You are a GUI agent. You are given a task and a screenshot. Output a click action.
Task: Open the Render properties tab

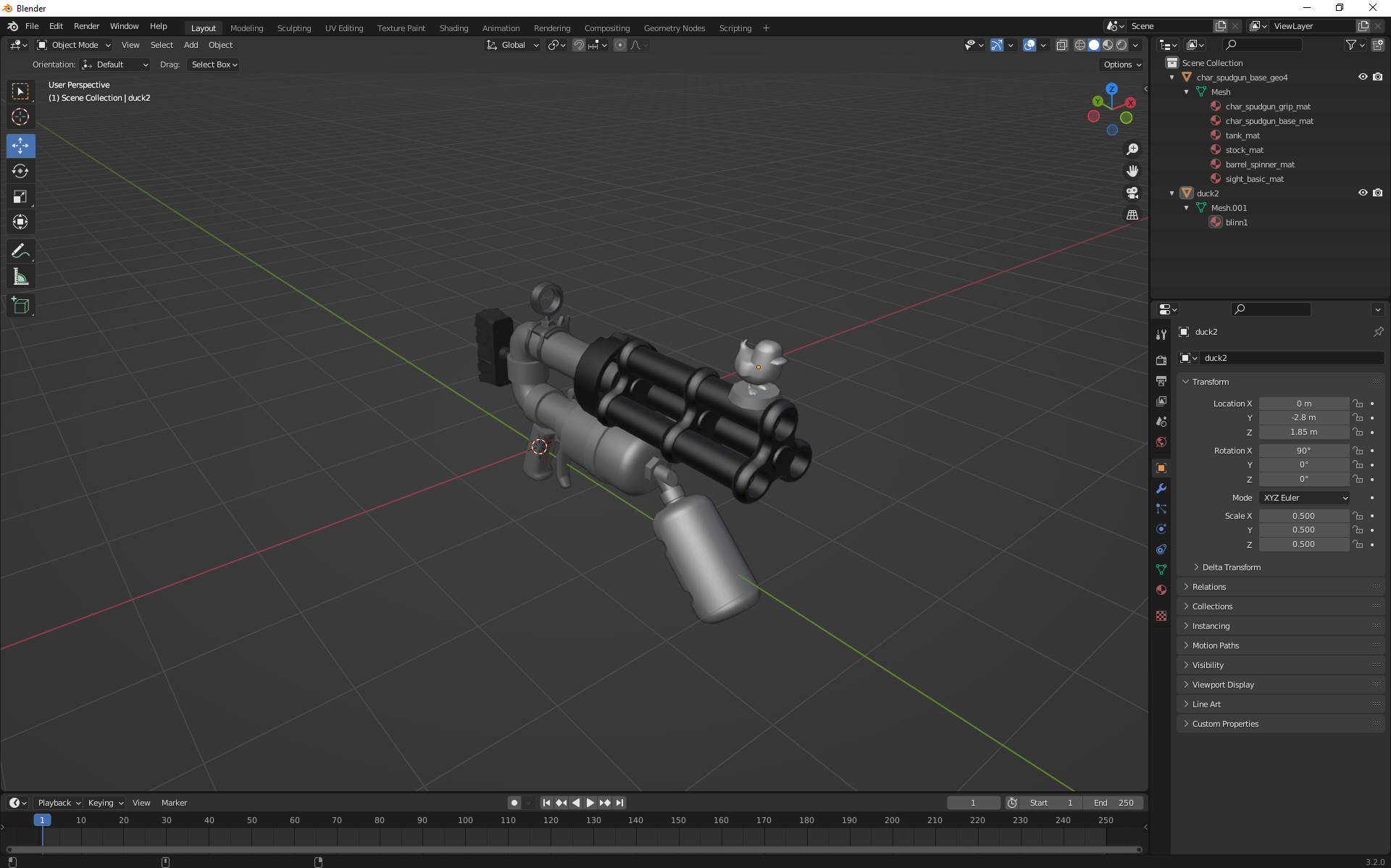(1161, 360)
